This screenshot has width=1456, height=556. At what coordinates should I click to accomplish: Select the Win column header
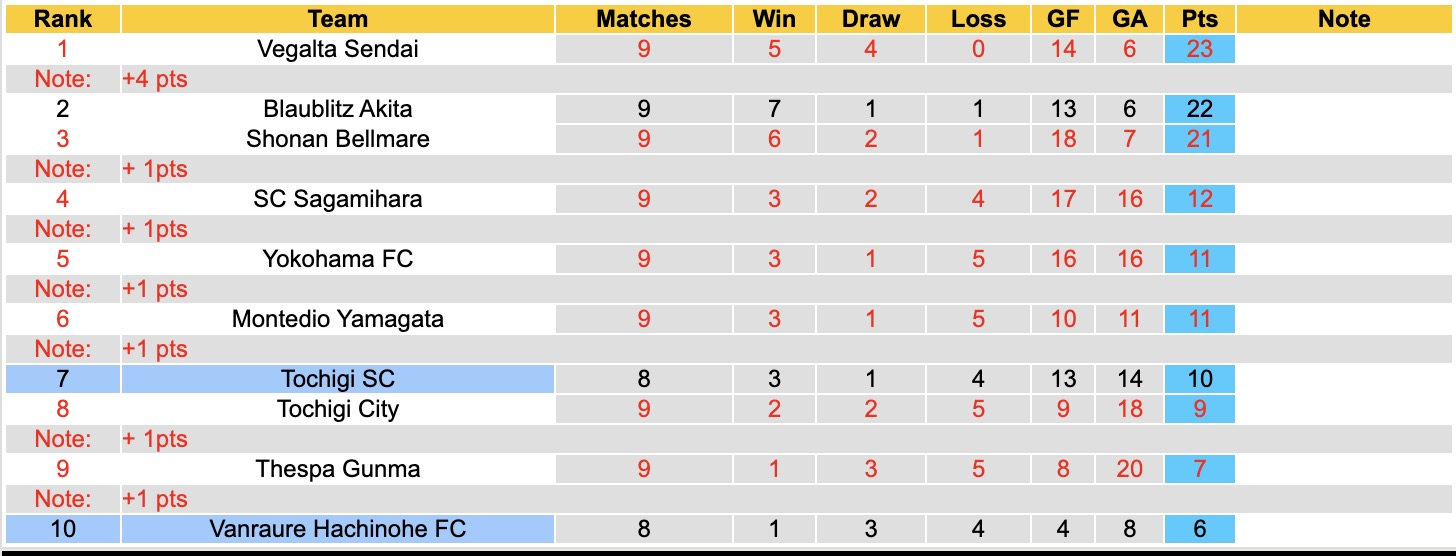[774, 19]
